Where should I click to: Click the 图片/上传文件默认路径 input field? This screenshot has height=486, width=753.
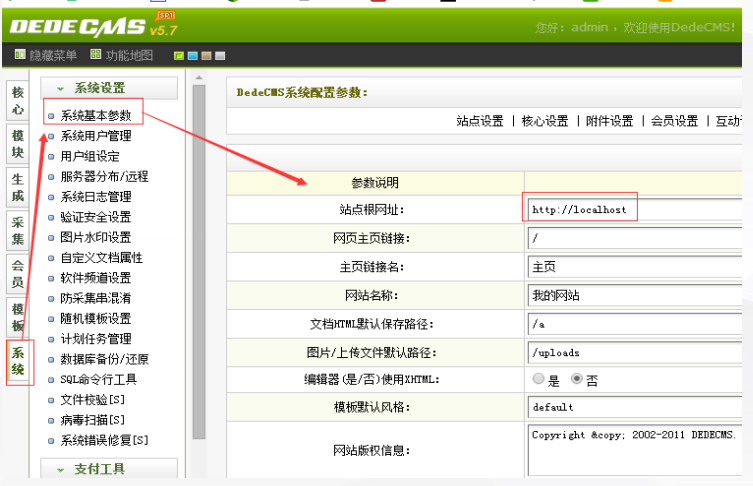pyautogui.click(x=635, y=352)
